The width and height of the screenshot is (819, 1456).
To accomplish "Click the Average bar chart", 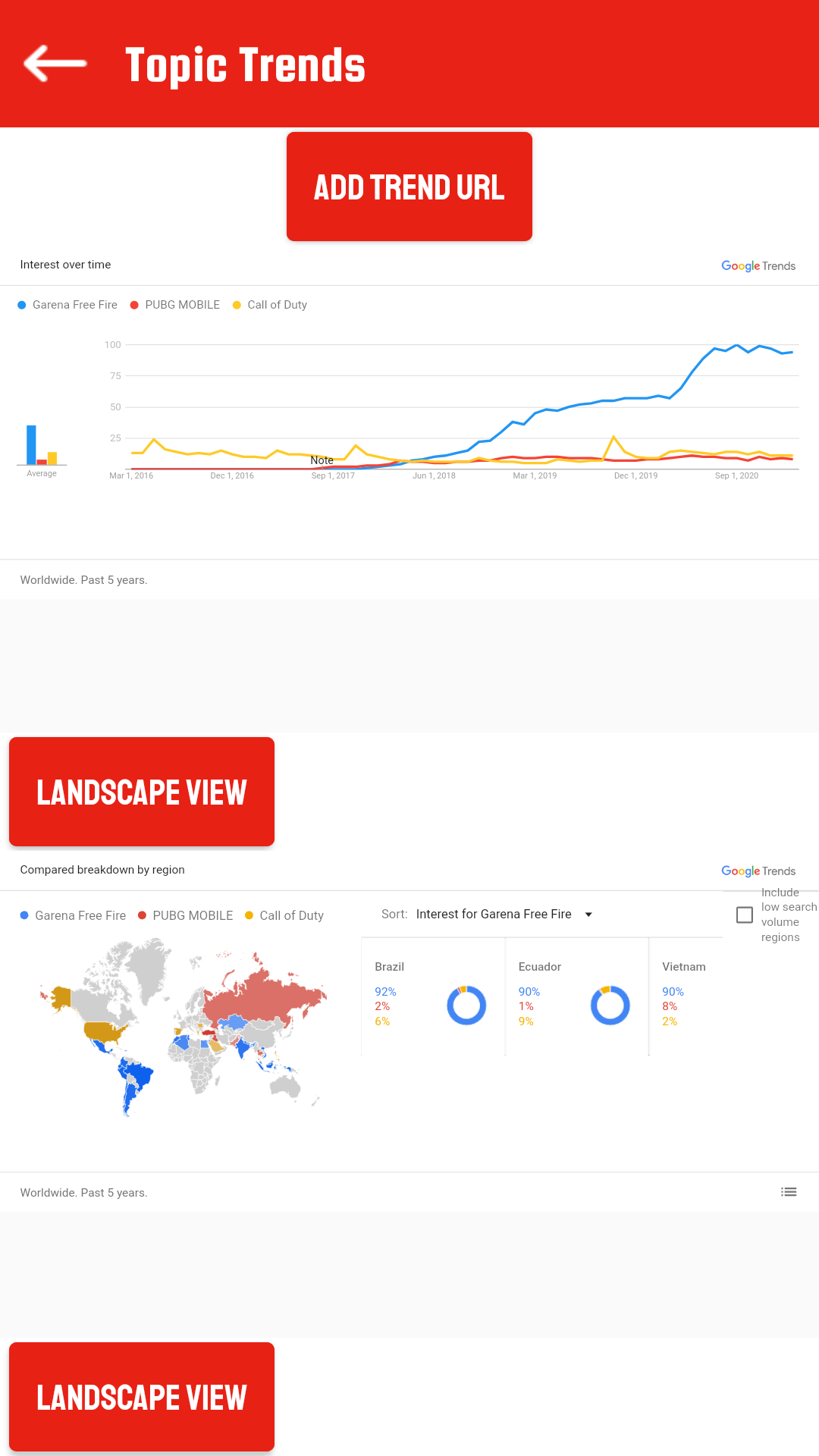I will pos(42,445).
